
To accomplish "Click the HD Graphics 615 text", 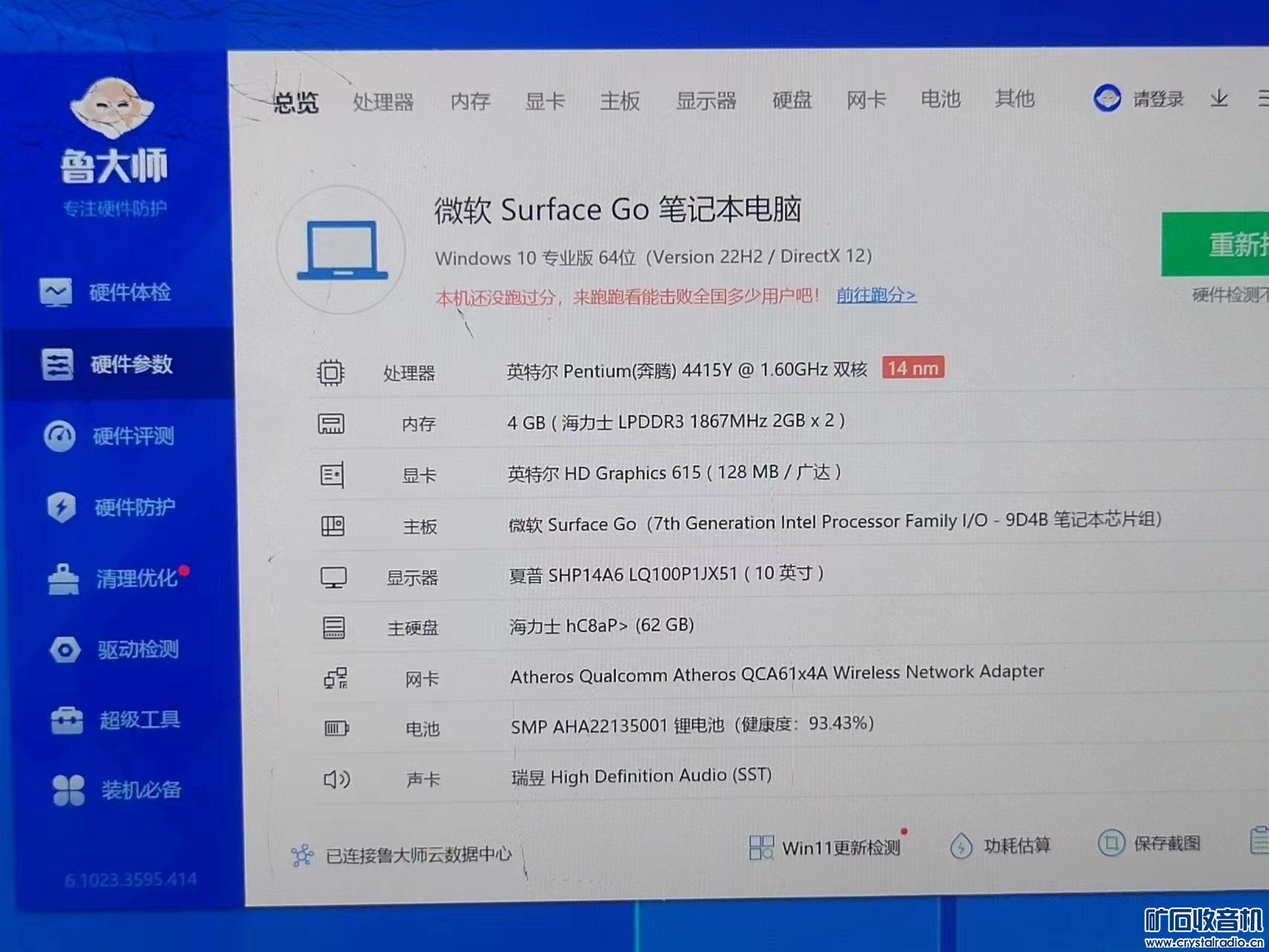I will [x=675, y=472].
